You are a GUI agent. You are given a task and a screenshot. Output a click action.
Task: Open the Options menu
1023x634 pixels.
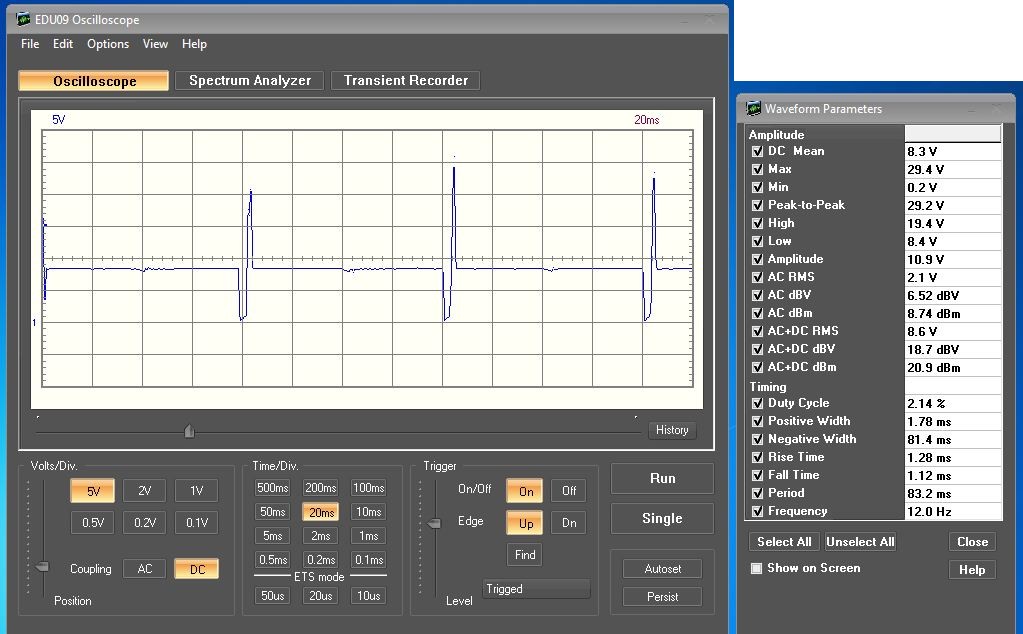tap(108, 44)
